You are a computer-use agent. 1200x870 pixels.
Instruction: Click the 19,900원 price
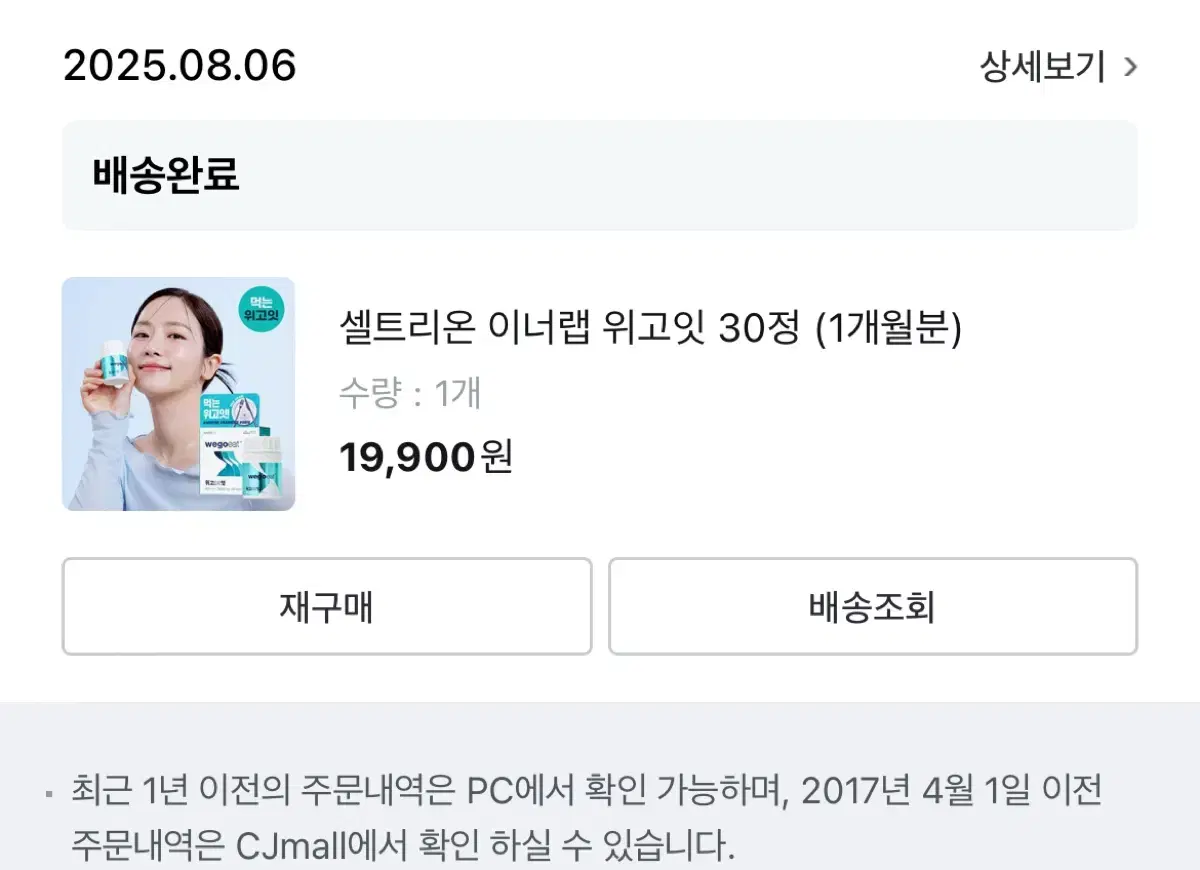pyautogui.click(x=425, y=457)
